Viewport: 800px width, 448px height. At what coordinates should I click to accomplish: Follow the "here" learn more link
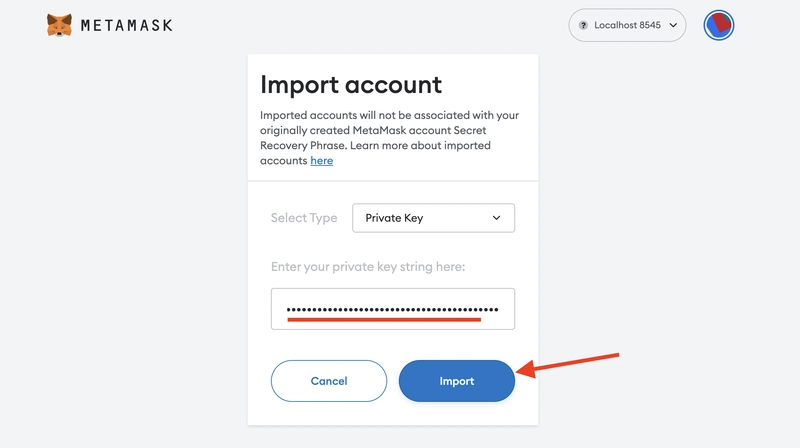(x=321, y=160)
